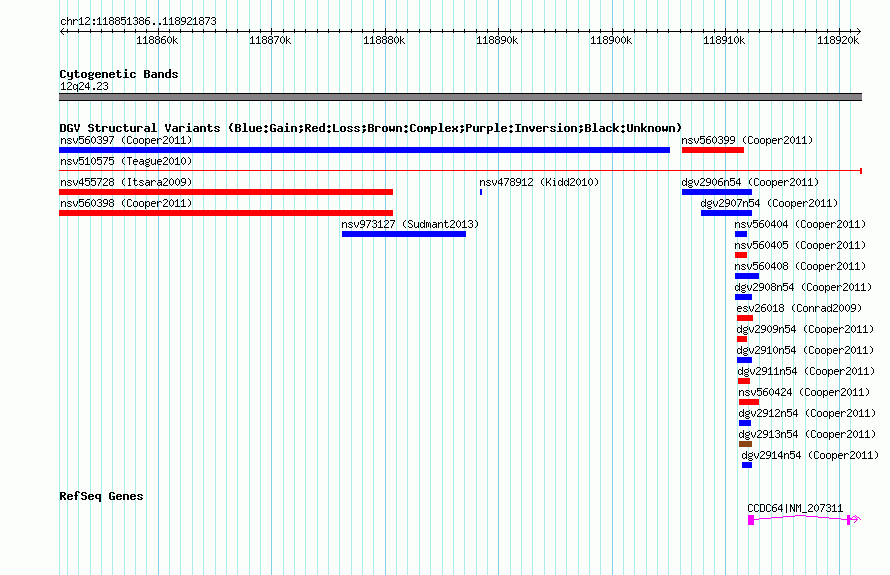The width and height of the screenshot is (890, 575).
Task: Click the nsv560404 (Cooper2011) label
Action: point(800,224)
